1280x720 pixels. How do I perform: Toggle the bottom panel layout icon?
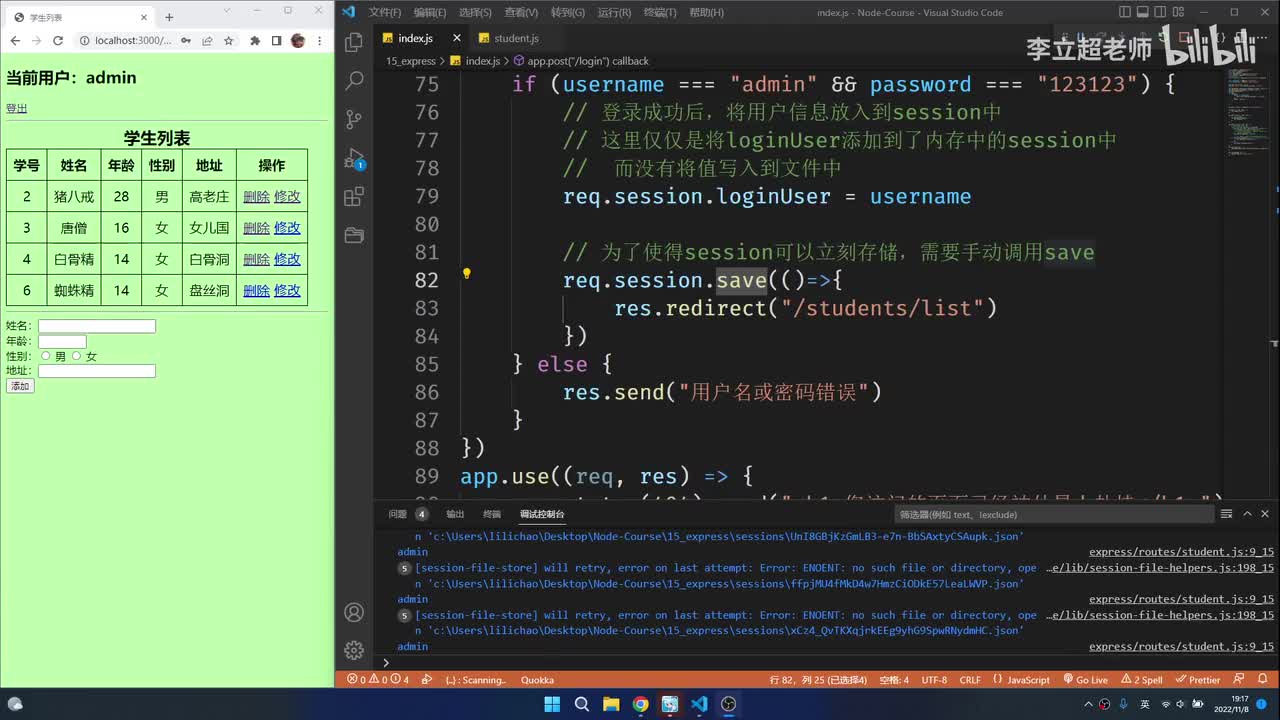click(1145, 12)
